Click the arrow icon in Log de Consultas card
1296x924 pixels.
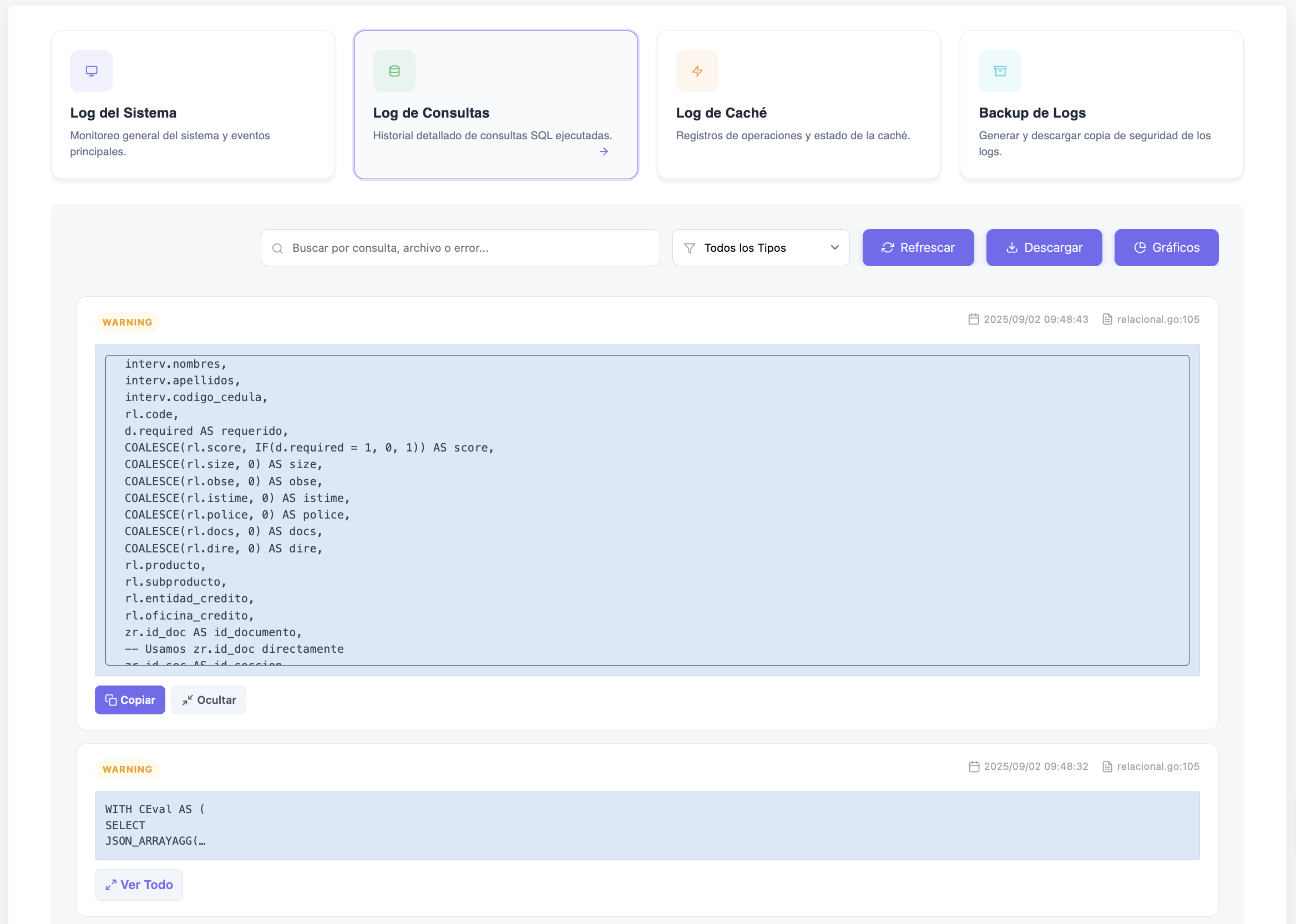(603, 151)
